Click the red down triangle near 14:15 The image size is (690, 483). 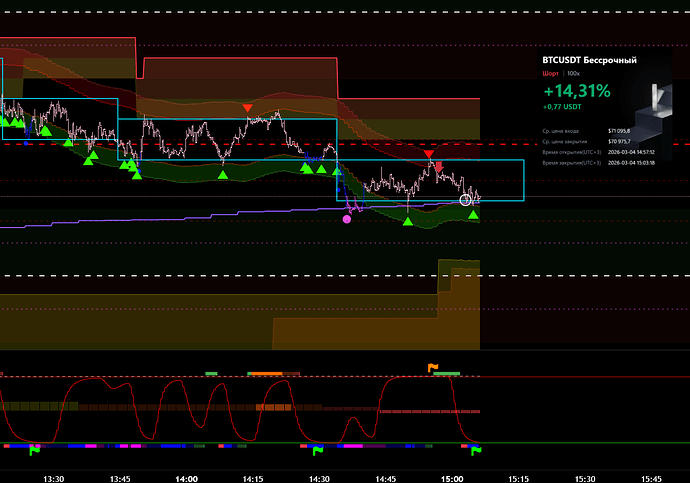point(247,107)
